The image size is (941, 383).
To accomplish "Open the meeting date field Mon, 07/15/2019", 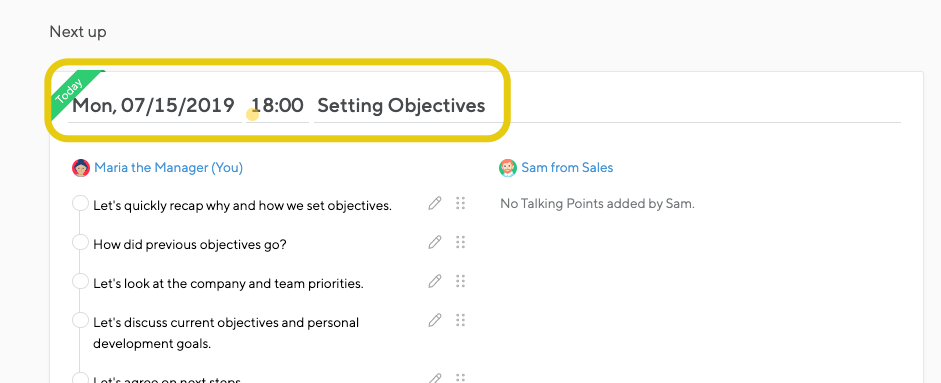I will [154, 106].
